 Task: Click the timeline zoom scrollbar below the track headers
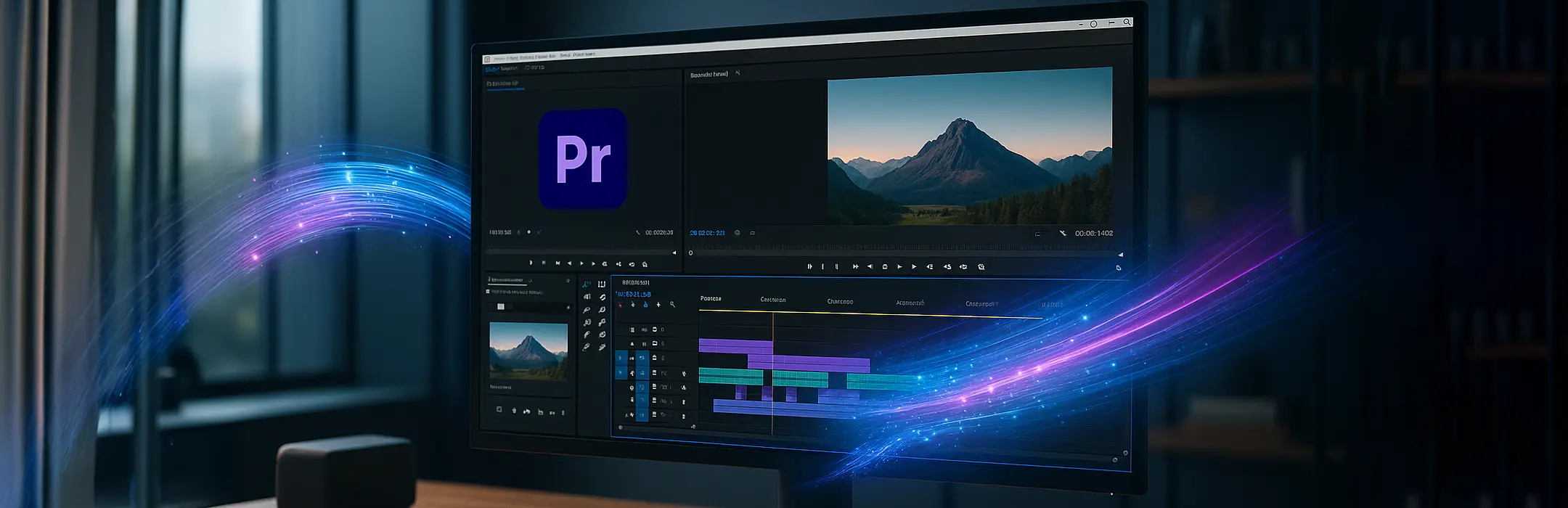(656, 427)
